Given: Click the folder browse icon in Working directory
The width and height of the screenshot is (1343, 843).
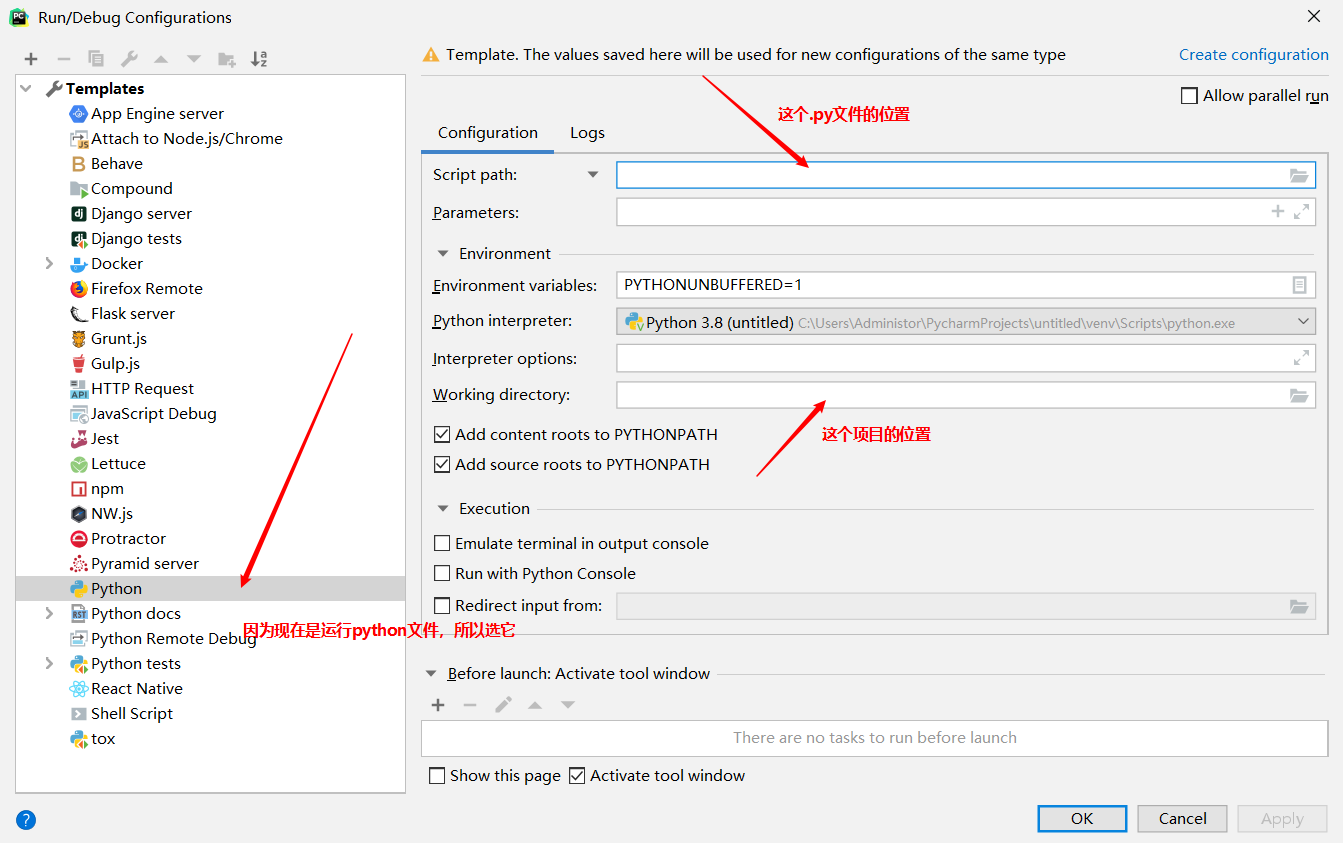Looking at the screenshot, I should pyautogui.click(x=1299, y=395).
